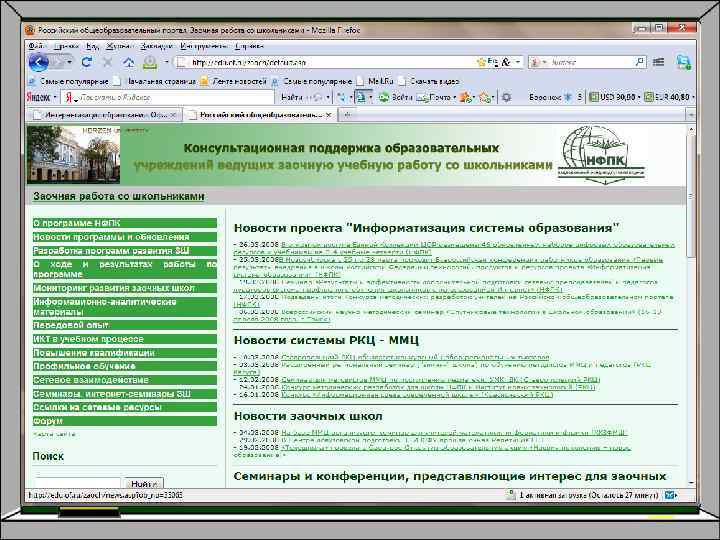
Task: Open the Журнал menu
Action: (119, 46)
